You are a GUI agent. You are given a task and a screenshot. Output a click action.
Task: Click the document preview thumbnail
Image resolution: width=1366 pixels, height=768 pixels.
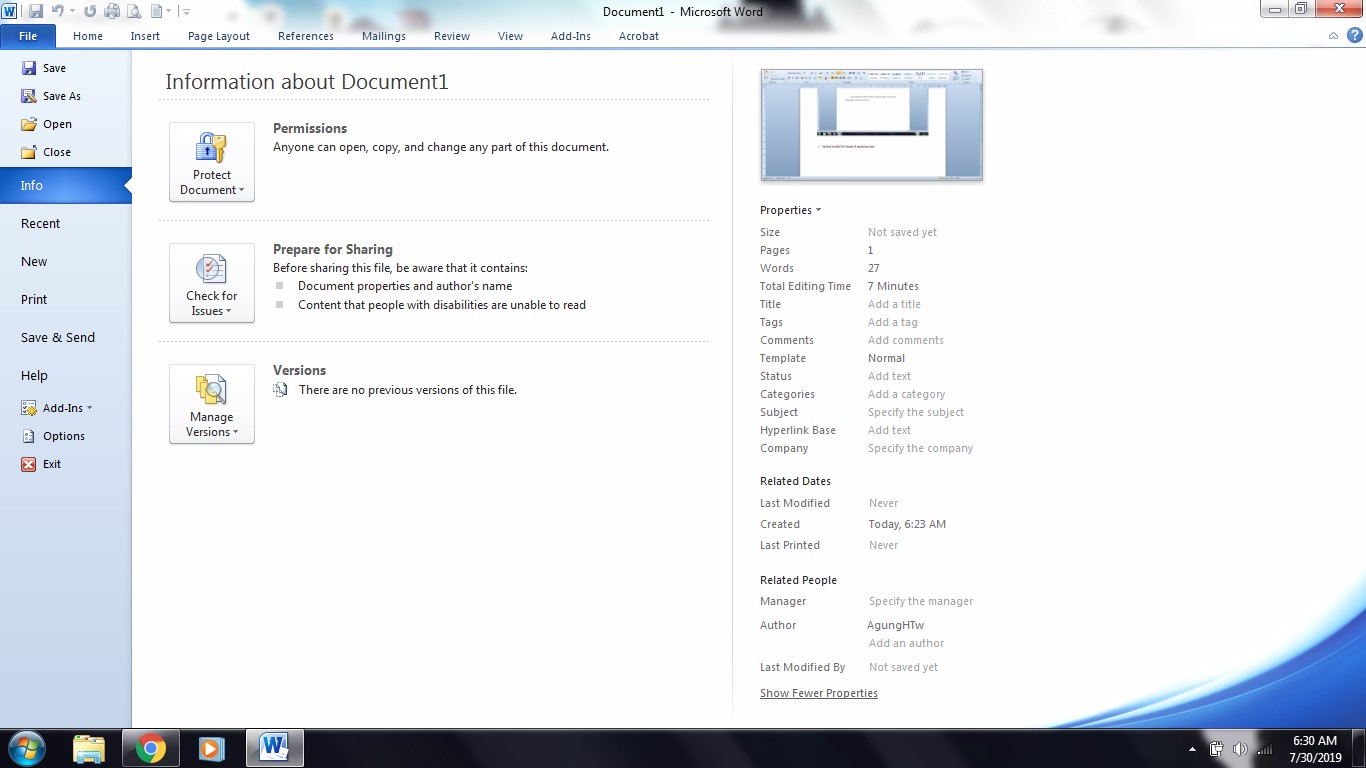tap(872, 125)
